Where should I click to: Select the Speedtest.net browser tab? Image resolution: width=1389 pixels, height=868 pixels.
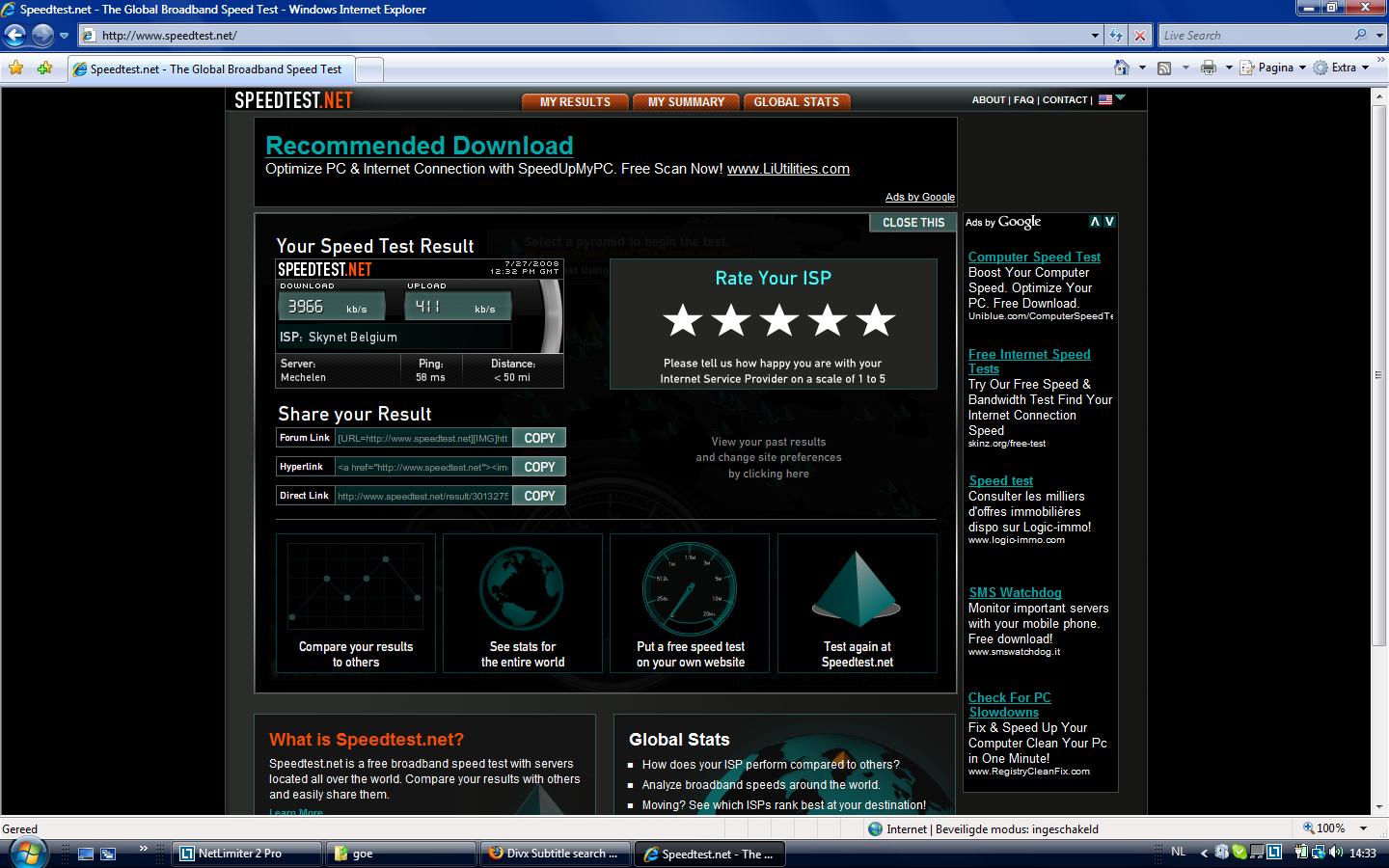click(x=211, y=69)
